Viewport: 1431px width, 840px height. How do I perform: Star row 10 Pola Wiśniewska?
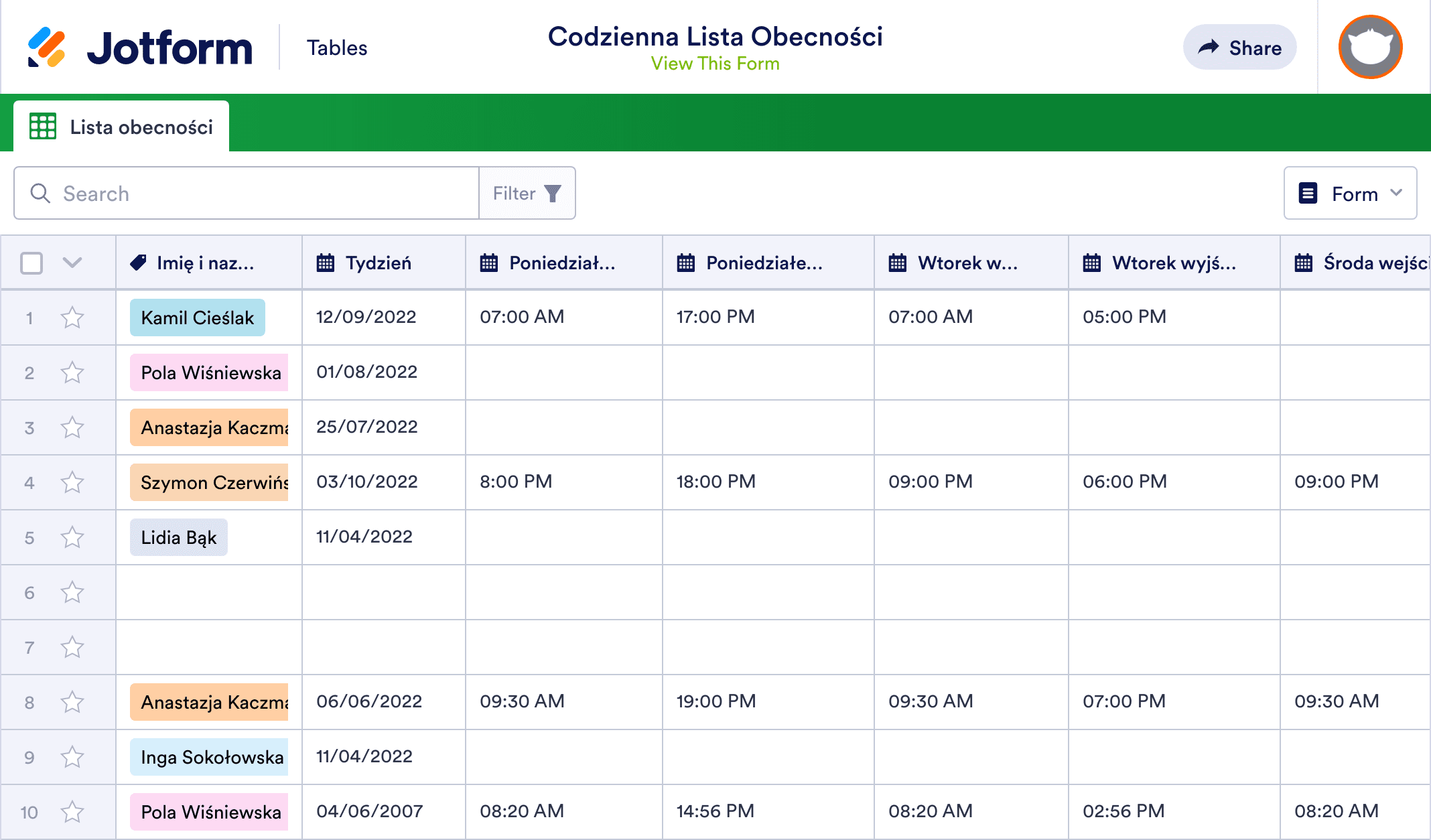coord(72,812)
